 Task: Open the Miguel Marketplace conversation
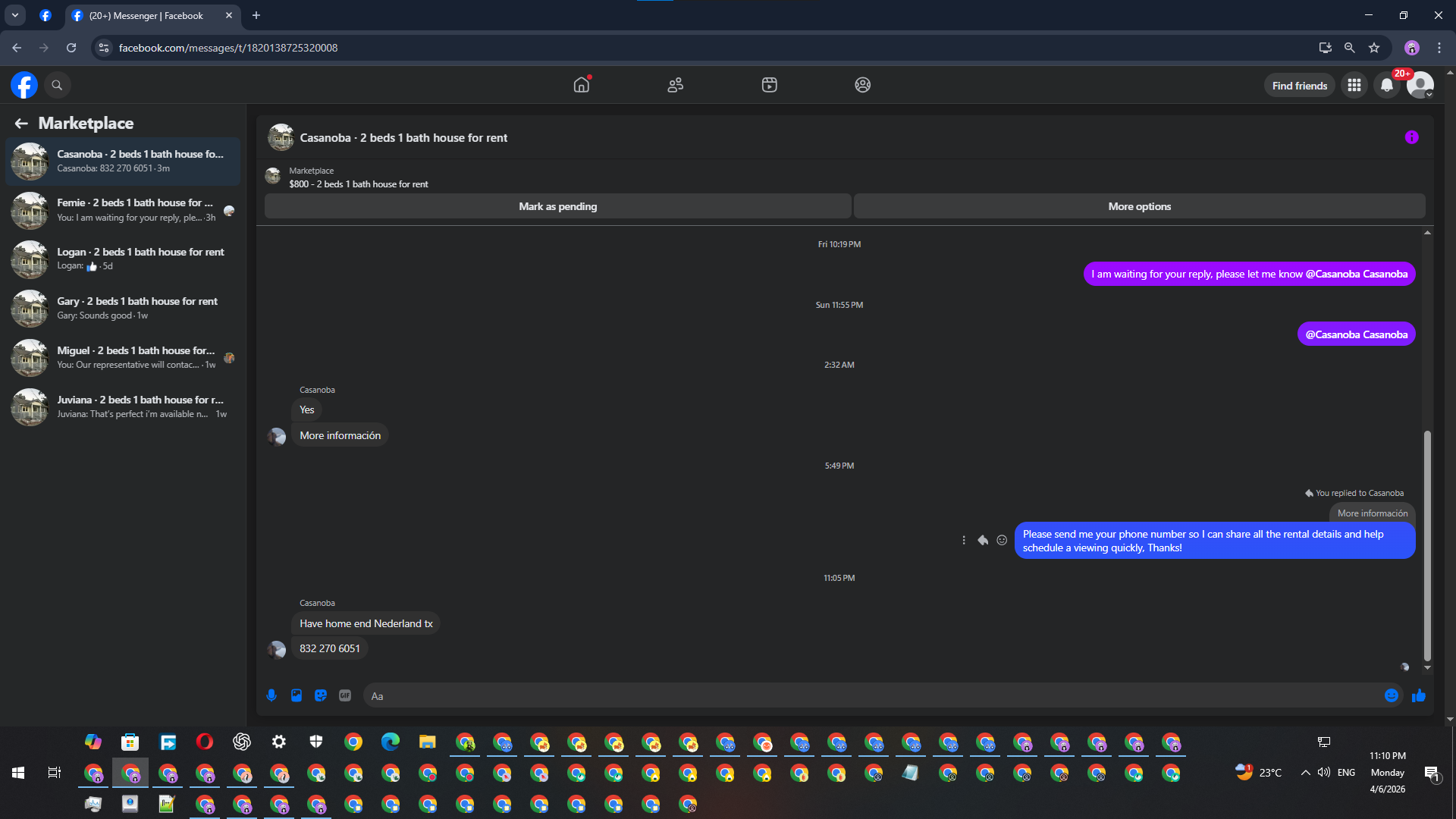(123, 358)
